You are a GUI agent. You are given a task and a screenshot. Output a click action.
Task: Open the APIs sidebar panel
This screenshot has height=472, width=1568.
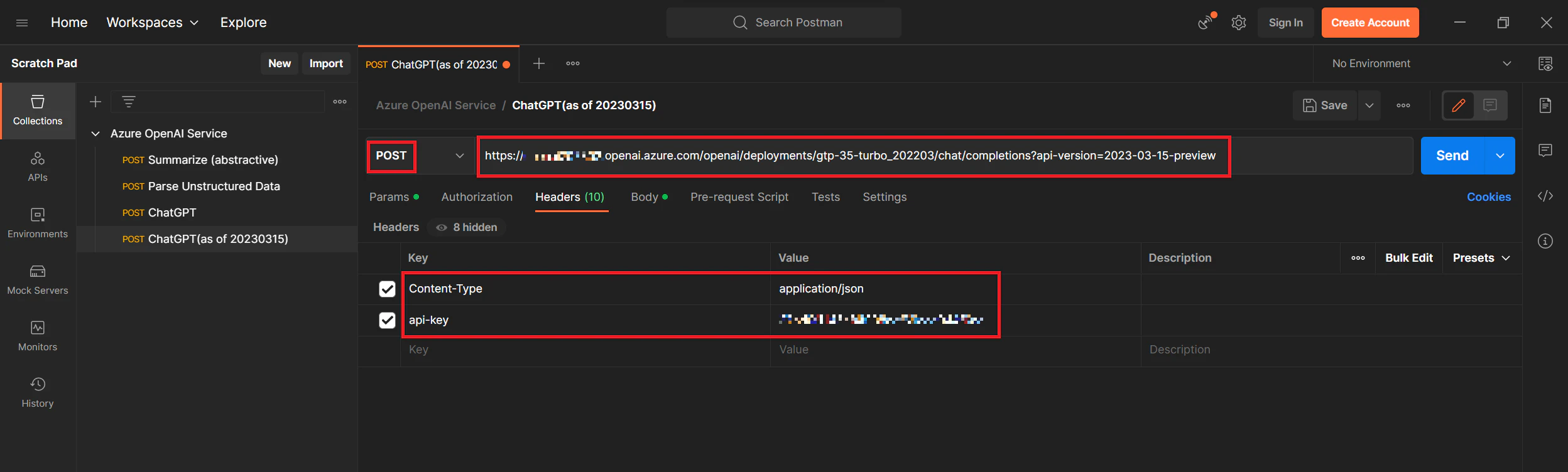38,167
